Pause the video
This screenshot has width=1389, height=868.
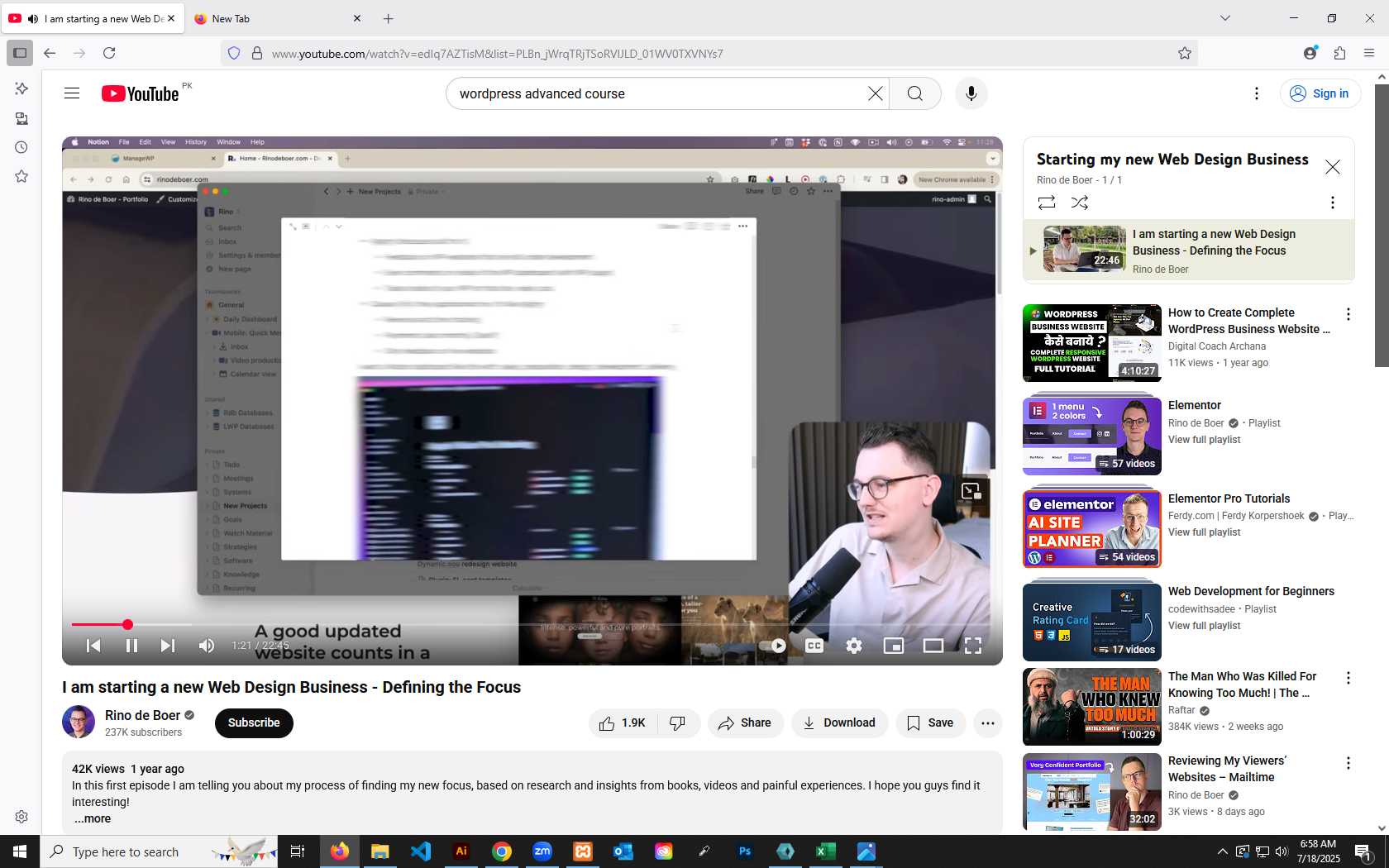tap(131, 646)
